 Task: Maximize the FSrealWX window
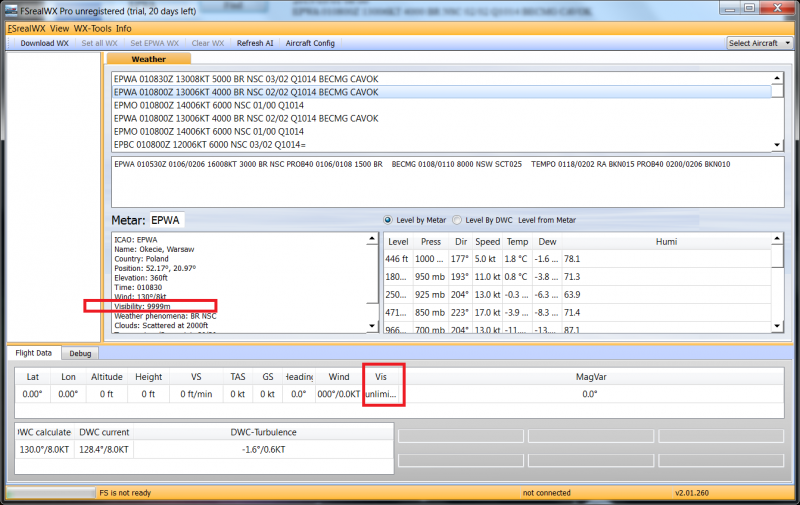click(749, 8)
